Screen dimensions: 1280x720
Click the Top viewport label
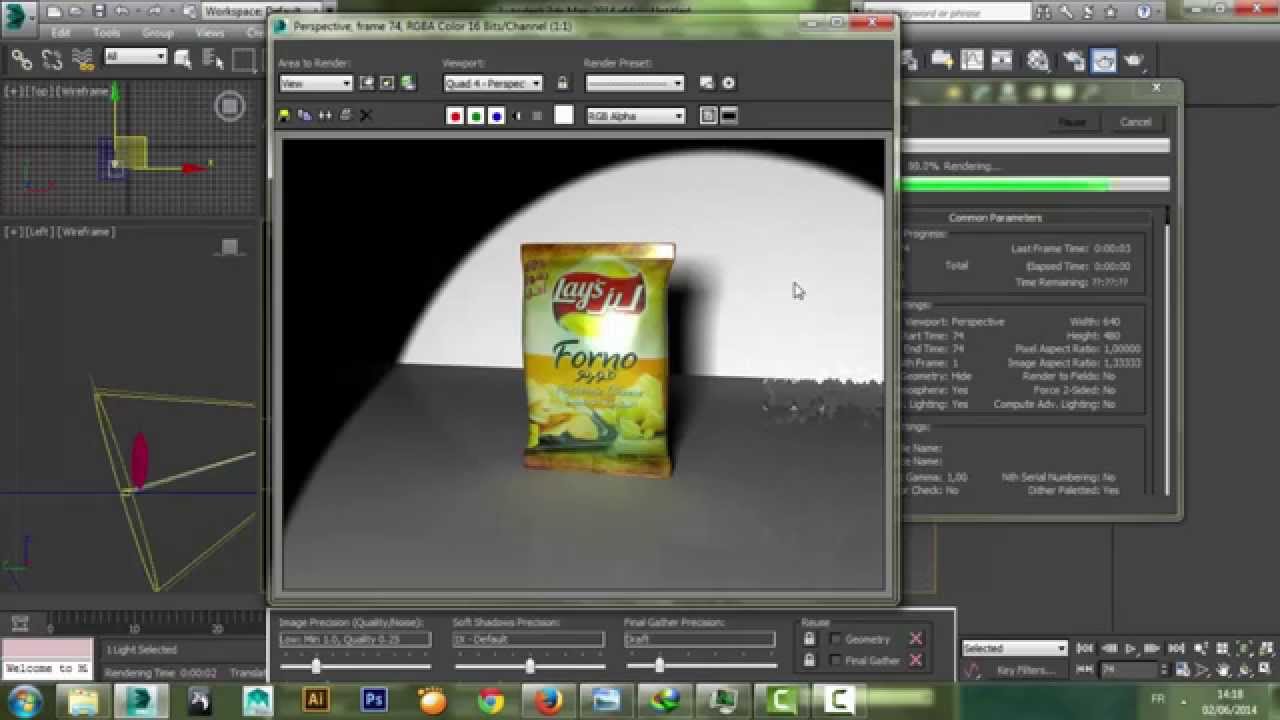tap(39, 91)
